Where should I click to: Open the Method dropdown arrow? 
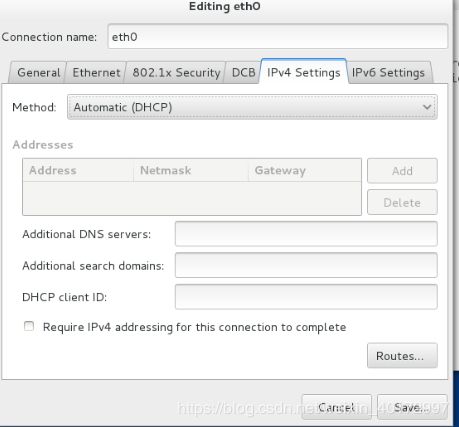click(x=427, y=107)
